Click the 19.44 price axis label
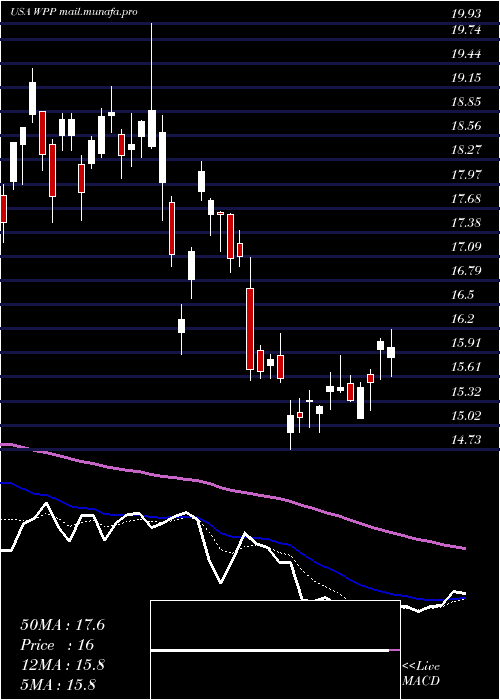This screenshot has height=700, width=500. click(x=466, y=54)
